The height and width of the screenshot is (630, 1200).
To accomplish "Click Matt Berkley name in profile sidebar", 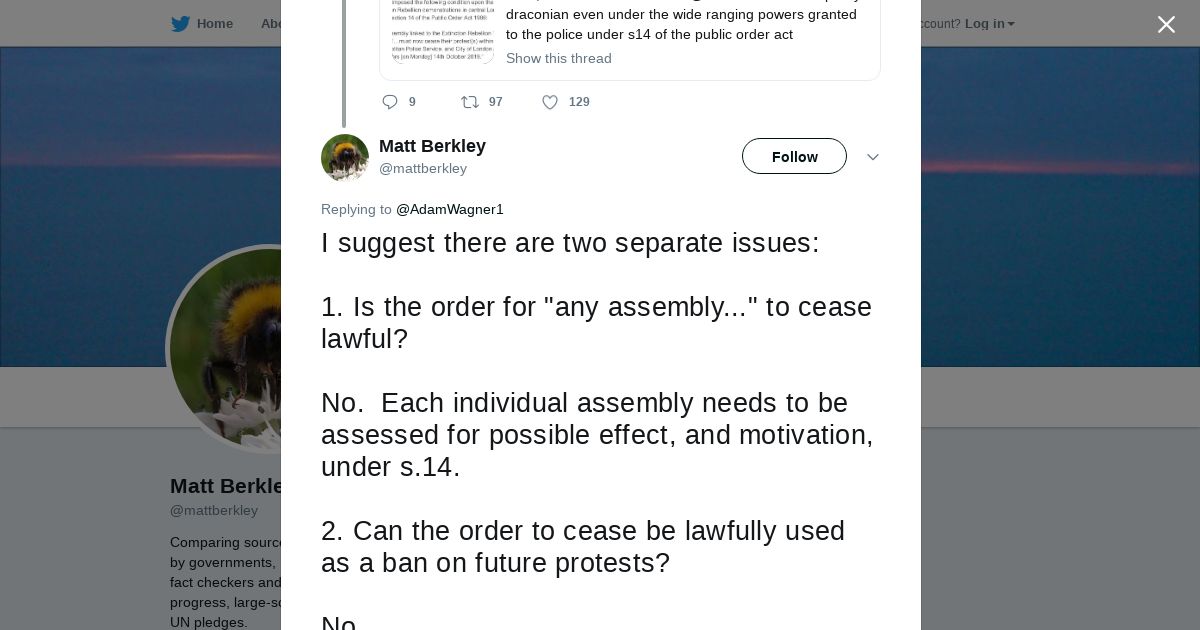I will point(227,486).
